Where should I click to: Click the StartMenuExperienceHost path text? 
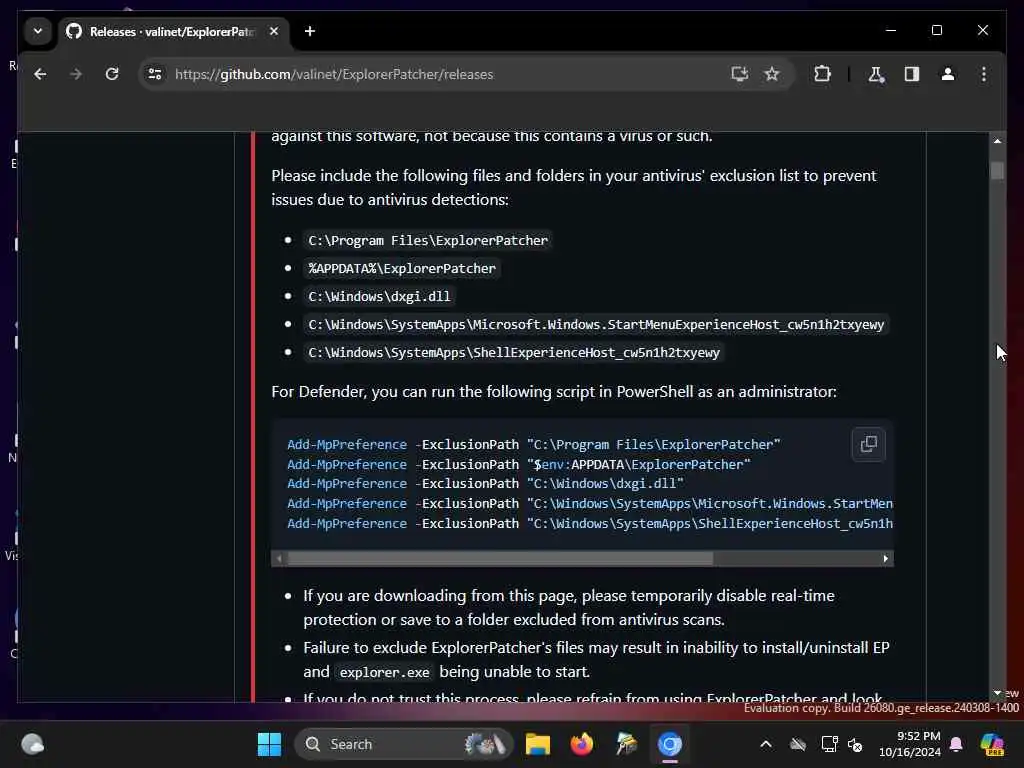coord(596,325)
